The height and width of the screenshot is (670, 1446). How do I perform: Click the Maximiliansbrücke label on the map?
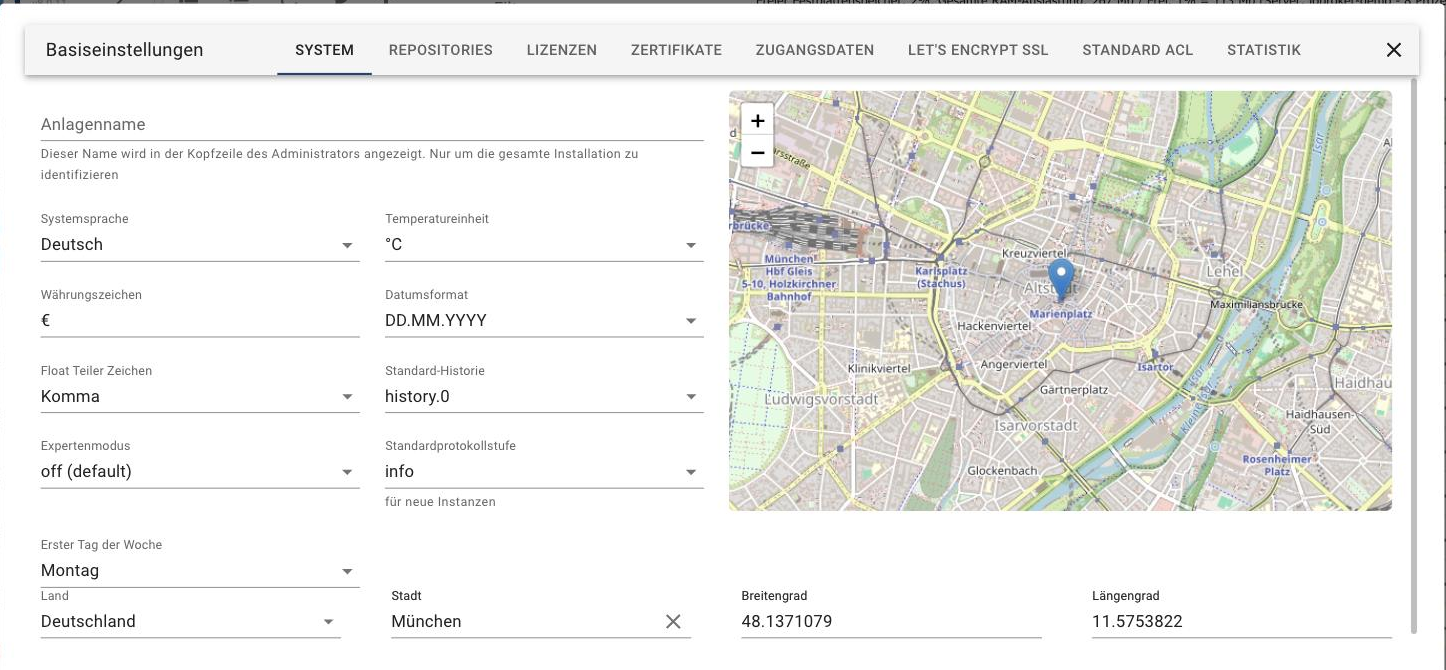(1257, 303)
